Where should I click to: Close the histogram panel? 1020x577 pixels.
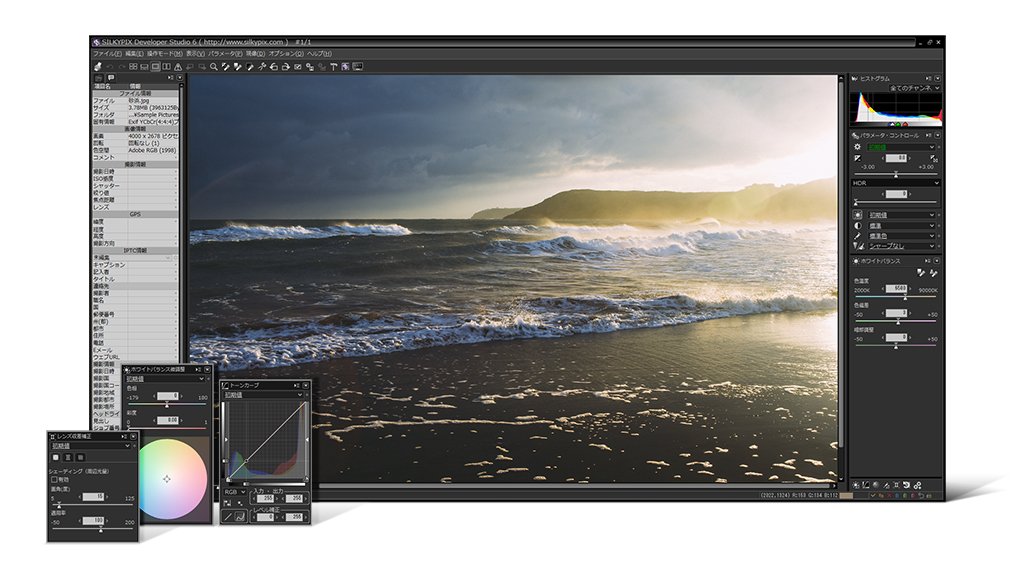click(x=937, y=79)
